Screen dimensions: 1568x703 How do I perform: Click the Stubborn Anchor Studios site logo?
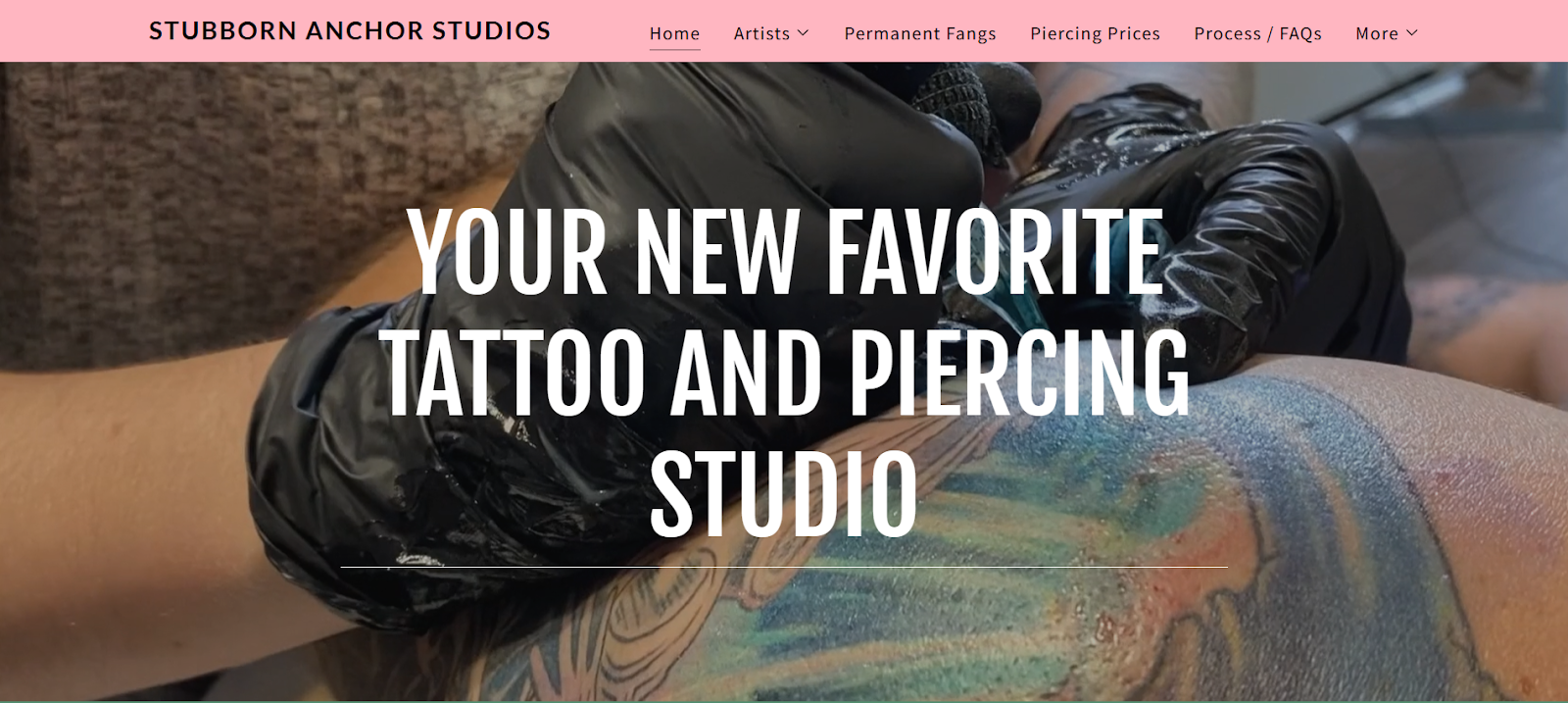click(350, 31)
